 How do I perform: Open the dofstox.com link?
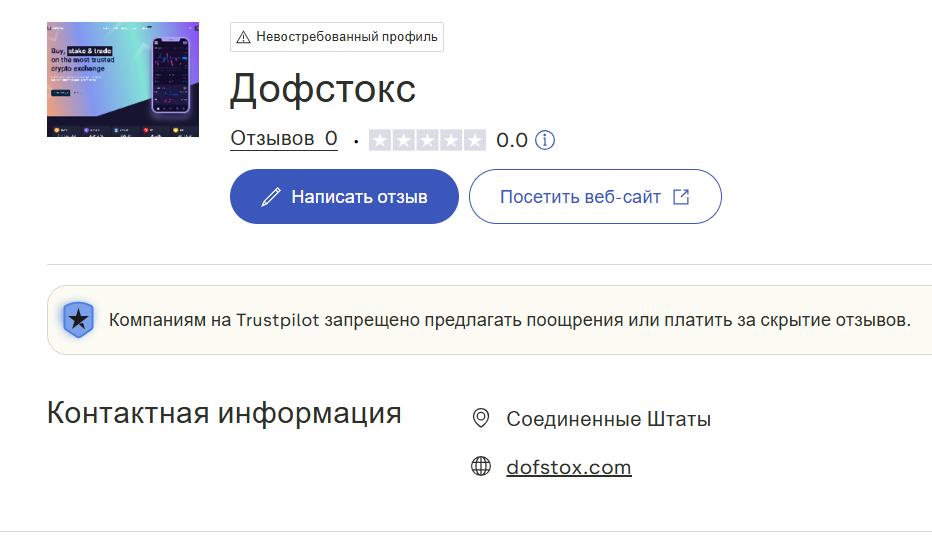[x=569, y=467]
